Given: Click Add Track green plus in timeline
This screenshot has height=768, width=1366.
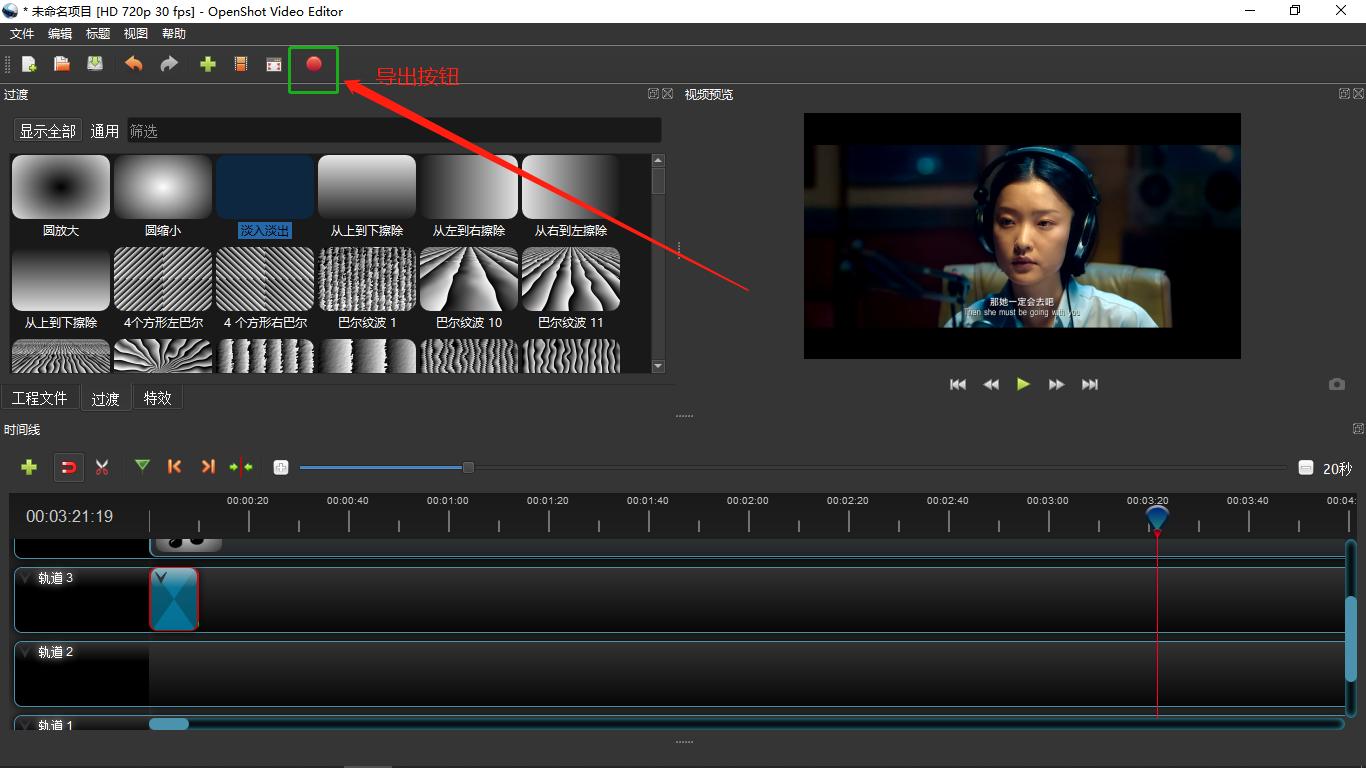Looking at the screenshot, I should 29,467.
